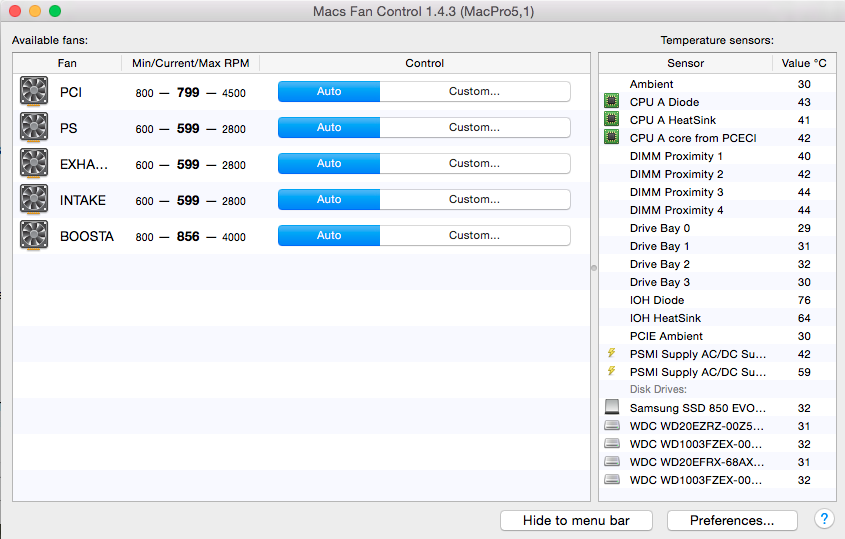This screenshot has height=539, width=845.
Task: Choose Custom... control for EXHA... fan
Action: (475, 163)
